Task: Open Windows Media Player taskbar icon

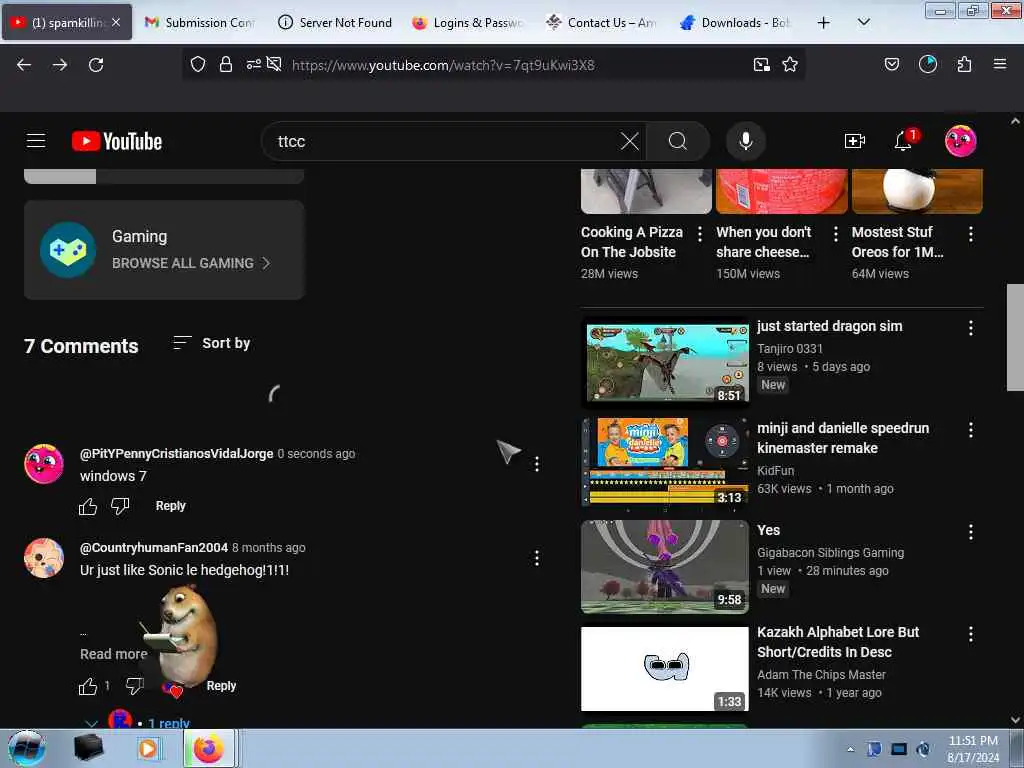Action: (x=148, y=749)
